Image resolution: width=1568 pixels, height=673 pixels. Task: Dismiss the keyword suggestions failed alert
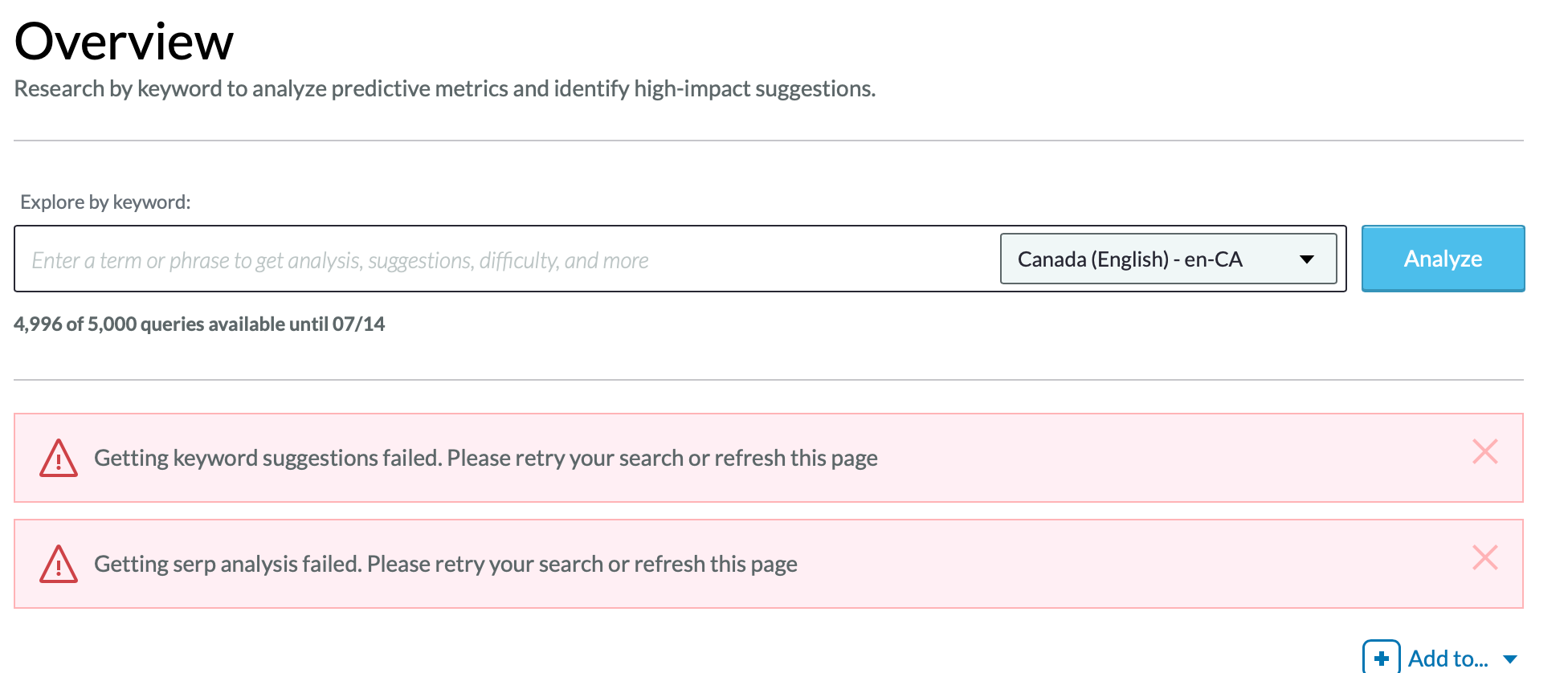1484,452
